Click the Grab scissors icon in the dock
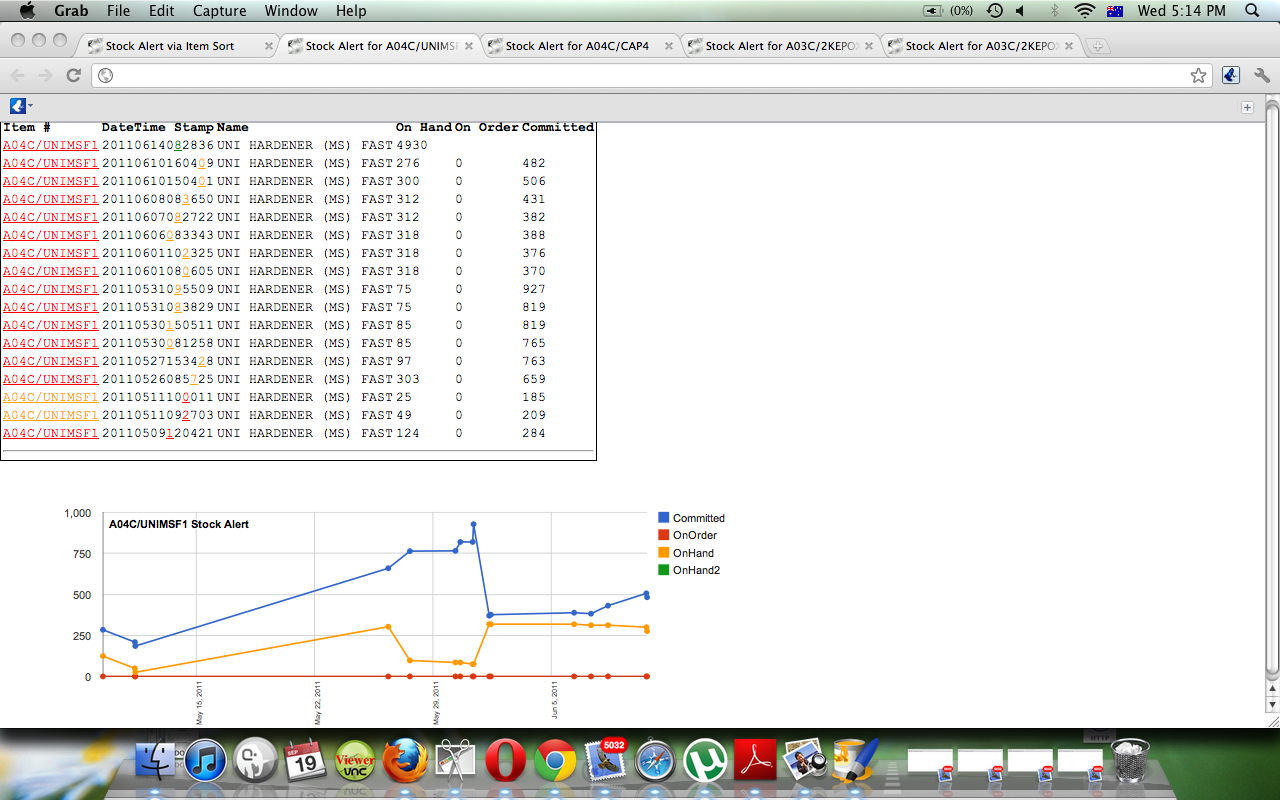The width and height of the screenshot is (1280, 800). pyautogui.click(x=455, y=761)
